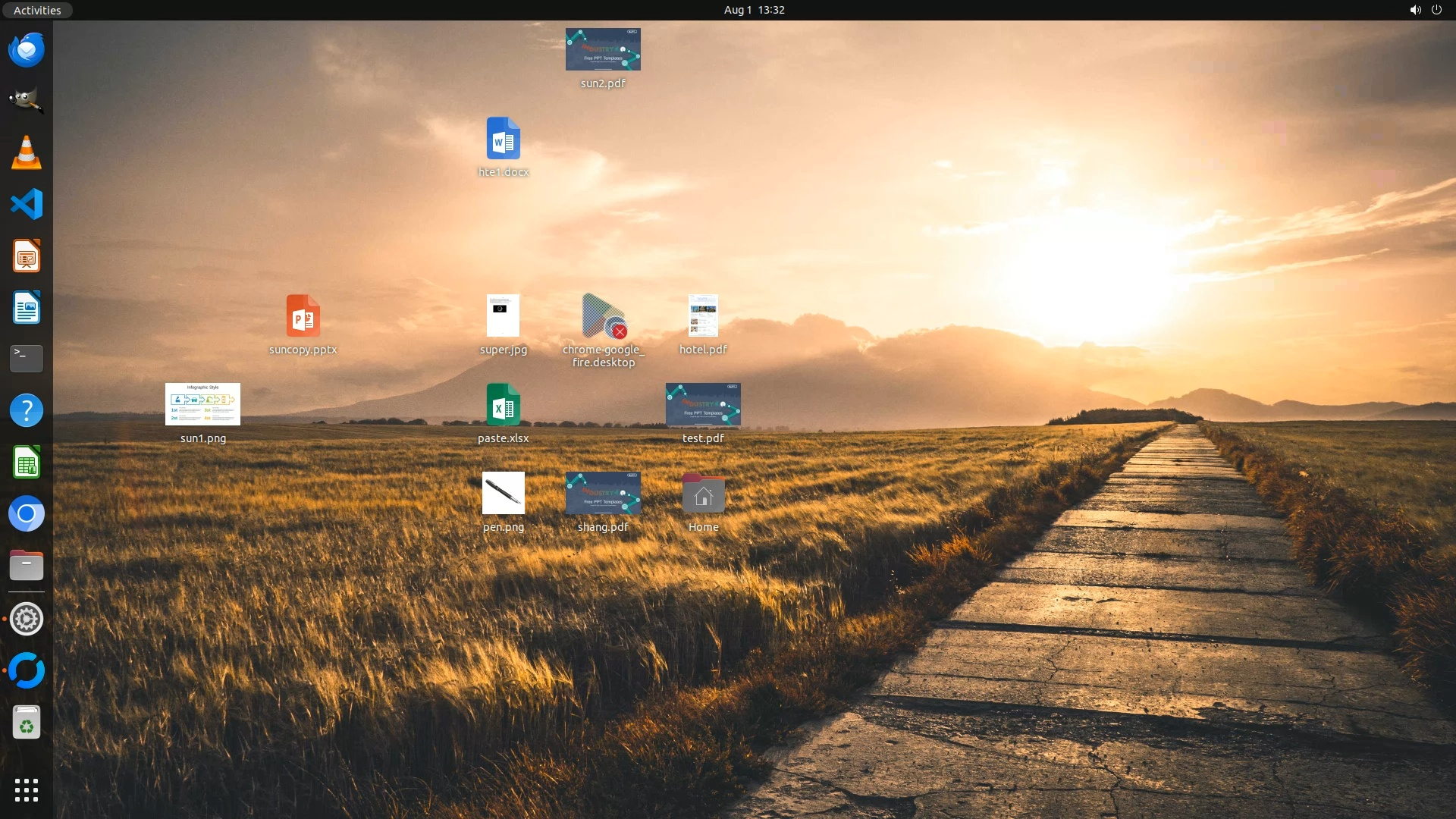Viewport: 1456px width, 819px height.
Task: Open LibreOffice Writer in the dock
Action: point(27,308)
